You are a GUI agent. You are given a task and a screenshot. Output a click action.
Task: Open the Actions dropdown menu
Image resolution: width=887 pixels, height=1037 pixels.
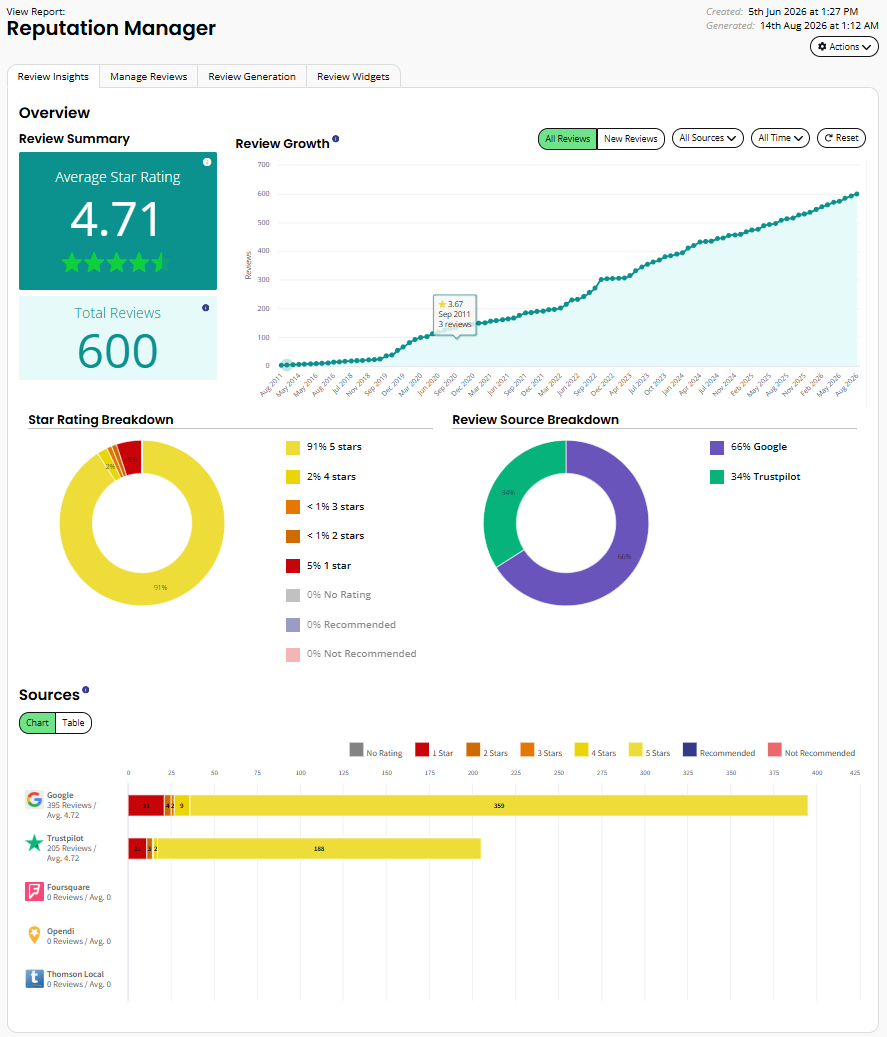844,47
